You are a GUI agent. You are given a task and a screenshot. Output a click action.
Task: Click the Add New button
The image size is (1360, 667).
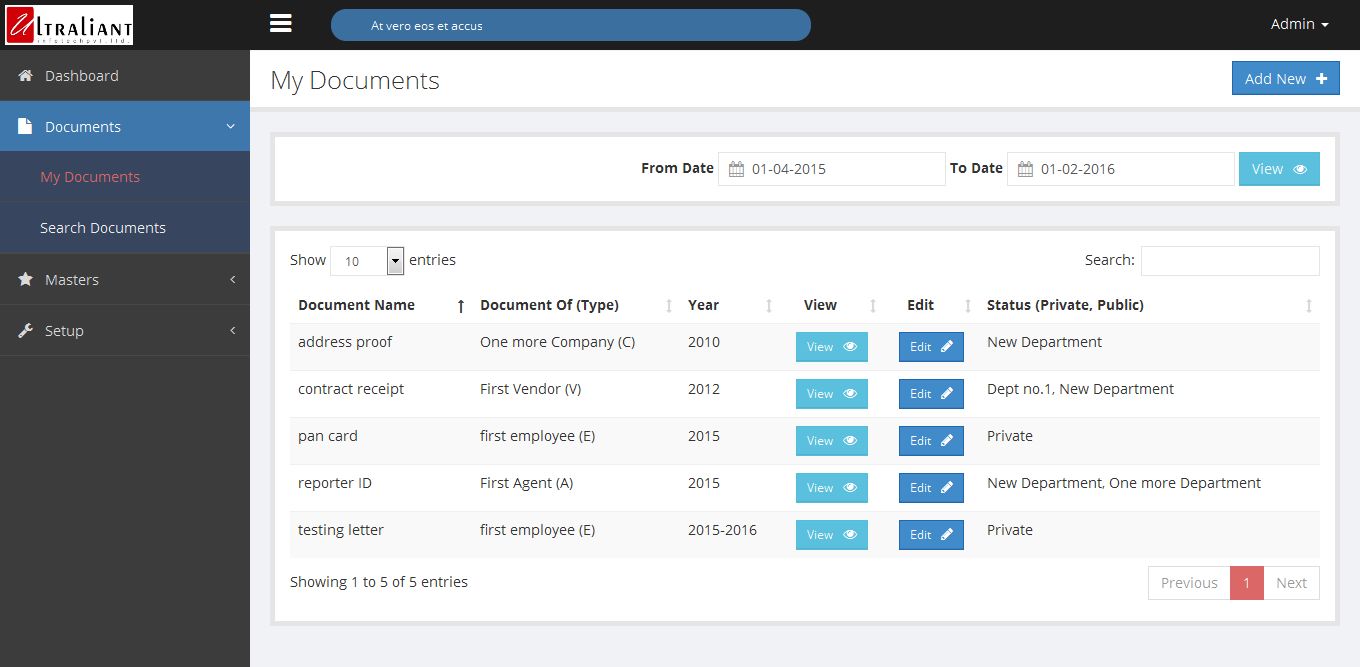1285,79
